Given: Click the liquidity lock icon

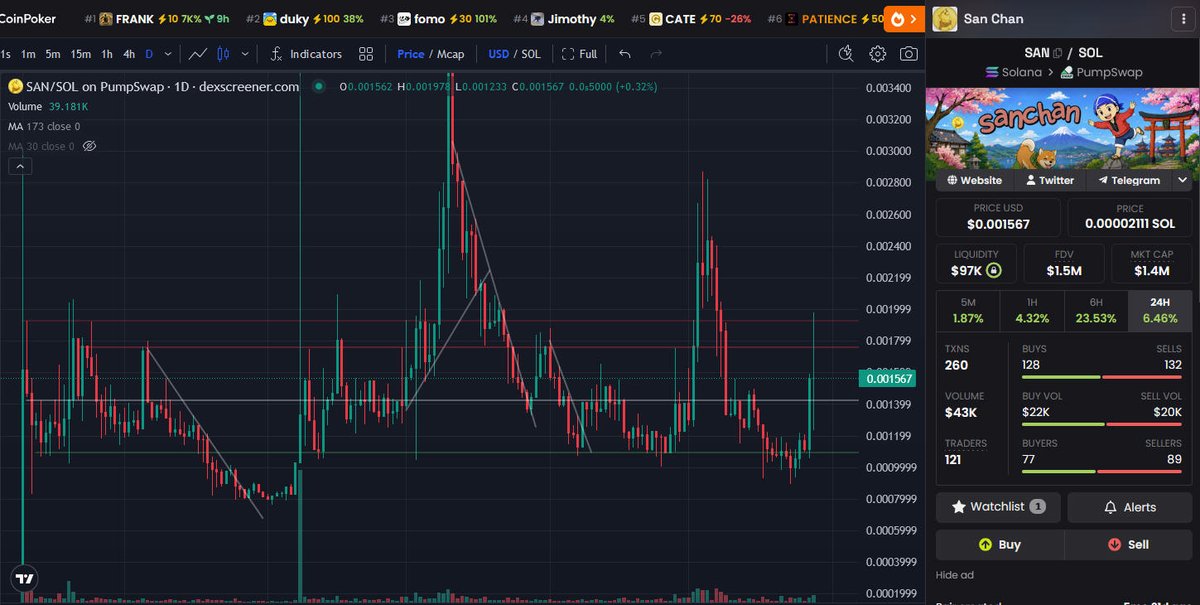Looking at the screenshot, I should tap(993, 270).
